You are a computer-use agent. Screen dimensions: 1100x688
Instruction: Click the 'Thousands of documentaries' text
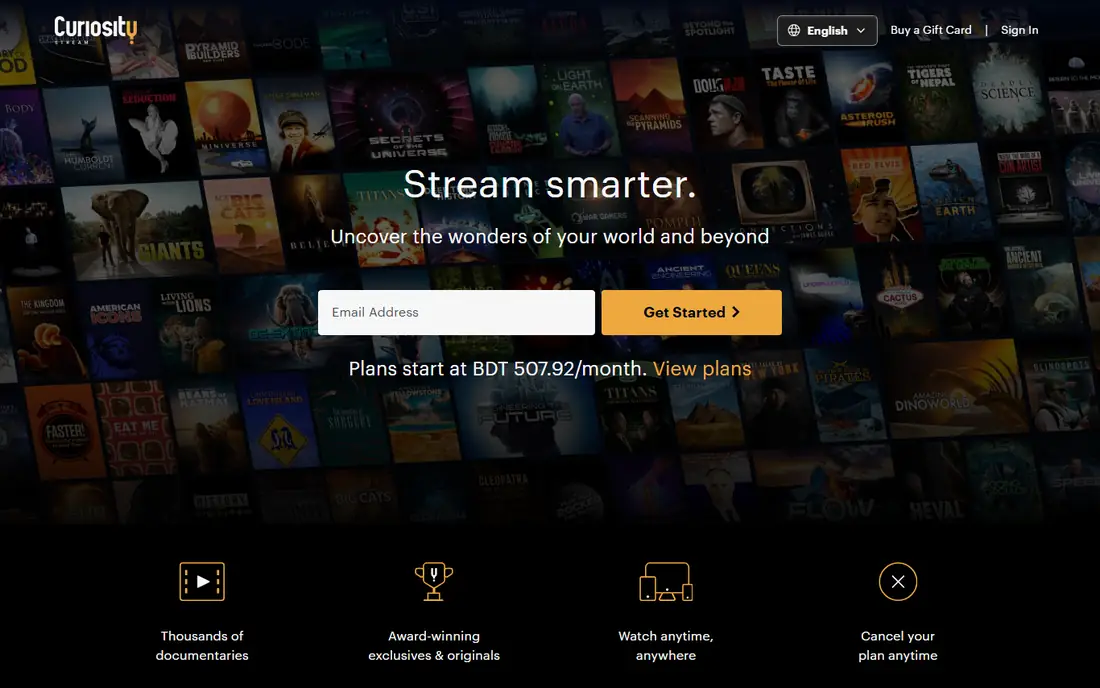point(202,645)
